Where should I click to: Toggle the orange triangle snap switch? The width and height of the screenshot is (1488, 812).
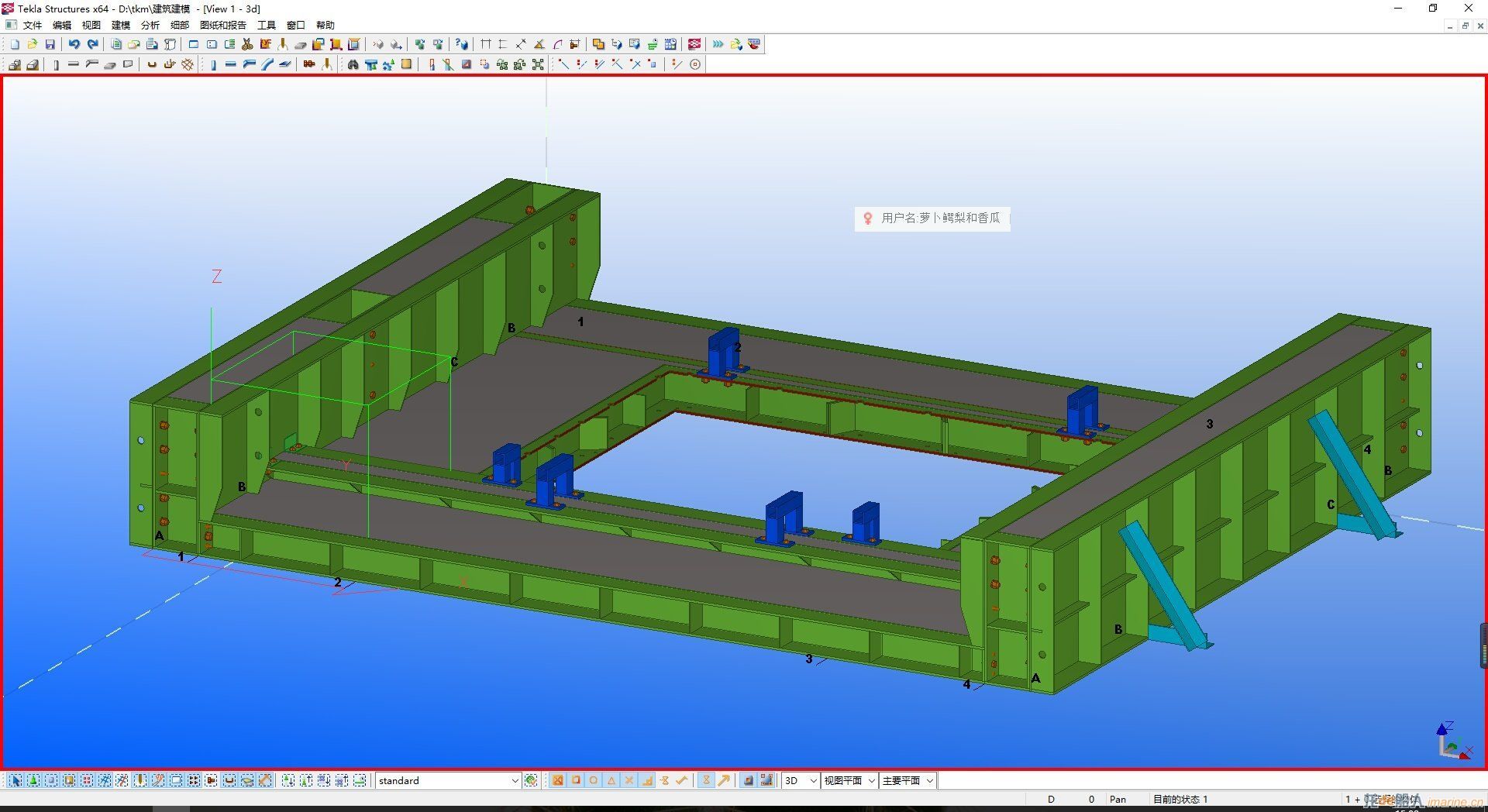(611, 780)
